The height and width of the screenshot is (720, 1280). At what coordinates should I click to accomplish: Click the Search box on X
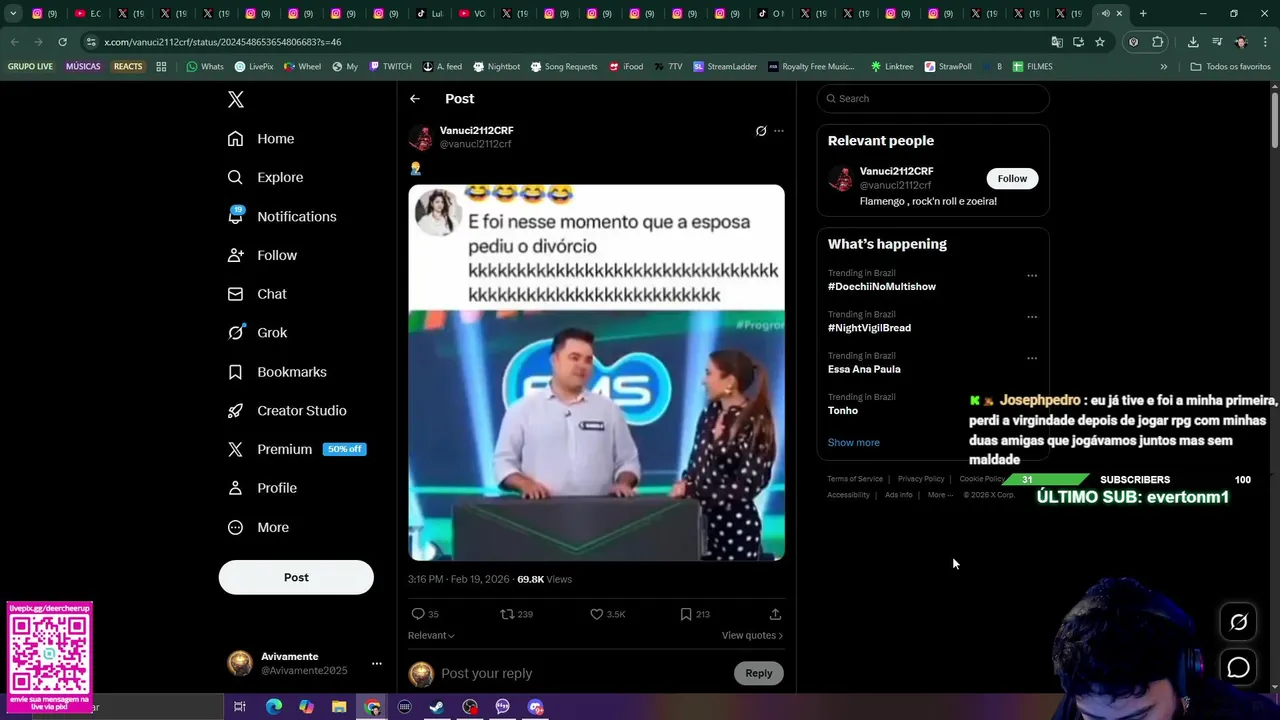click(933, 99)
